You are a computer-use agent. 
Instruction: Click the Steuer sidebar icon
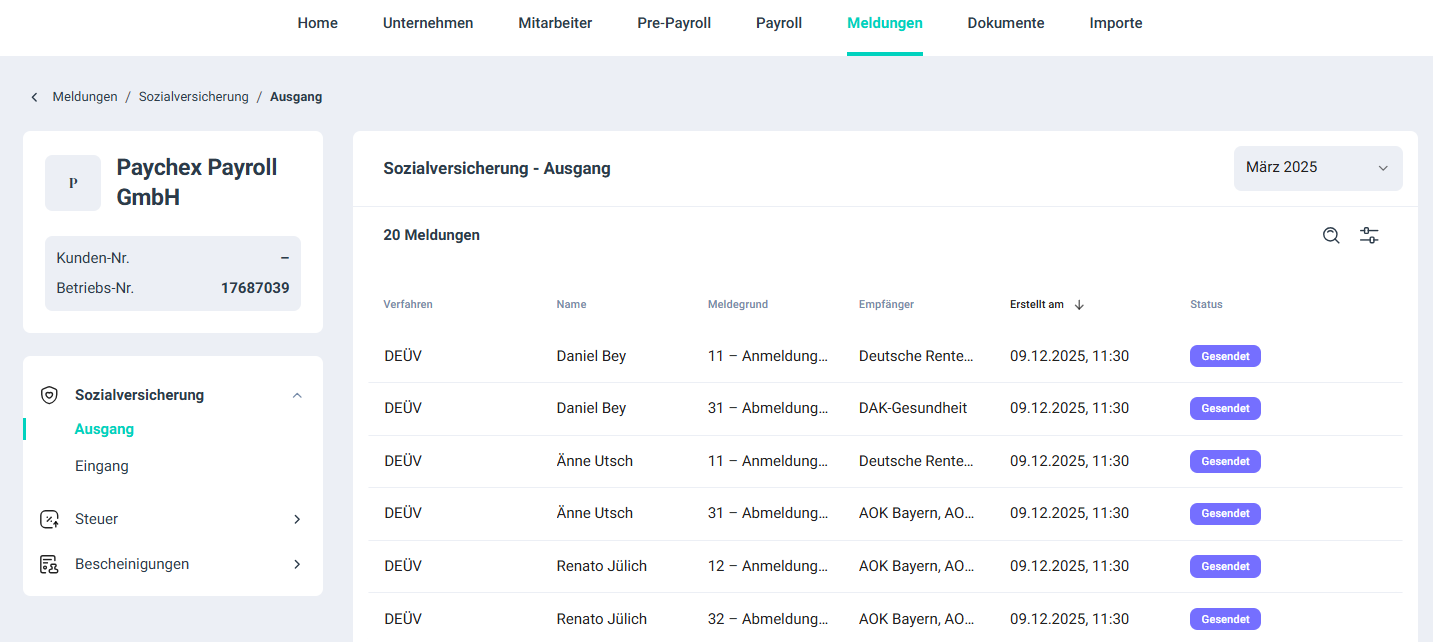(49, 519)
